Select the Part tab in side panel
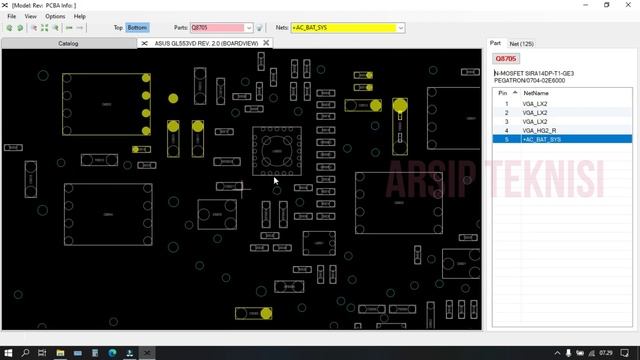Viewport: 640px width, 360px height. point(495,43)
